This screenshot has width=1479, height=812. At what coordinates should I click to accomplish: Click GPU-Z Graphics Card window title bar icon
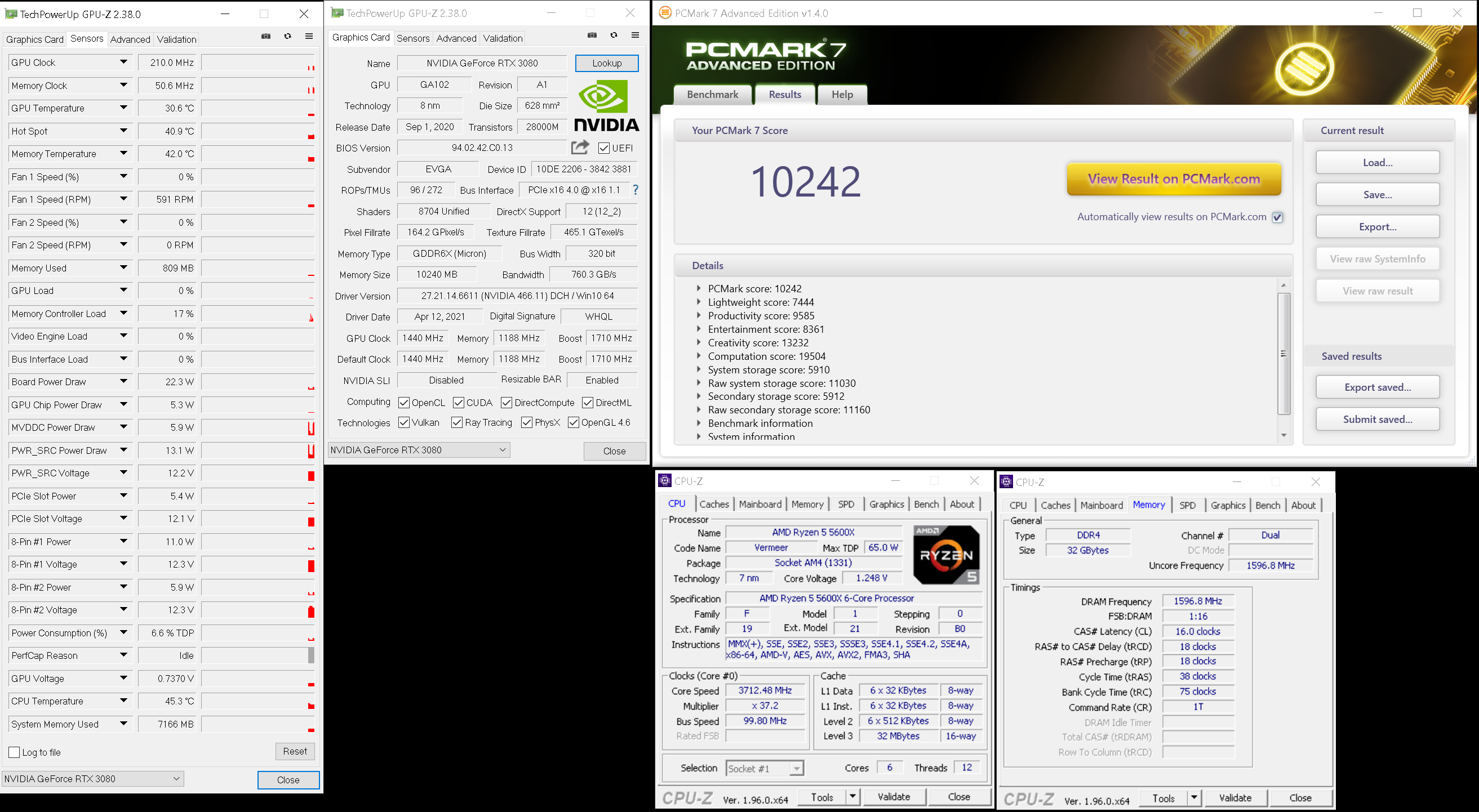[x=337, y=12]
